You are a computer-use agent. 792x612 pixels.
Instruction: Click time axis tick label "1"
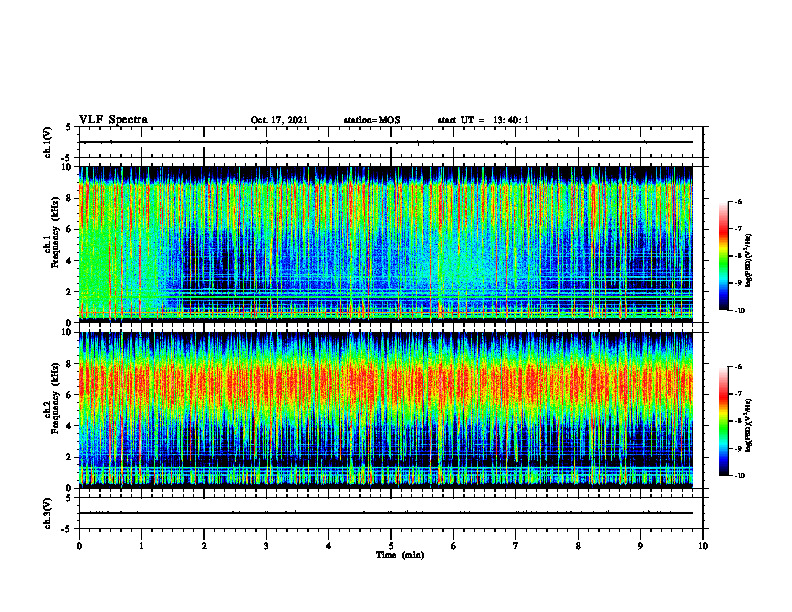click(141, 546)
